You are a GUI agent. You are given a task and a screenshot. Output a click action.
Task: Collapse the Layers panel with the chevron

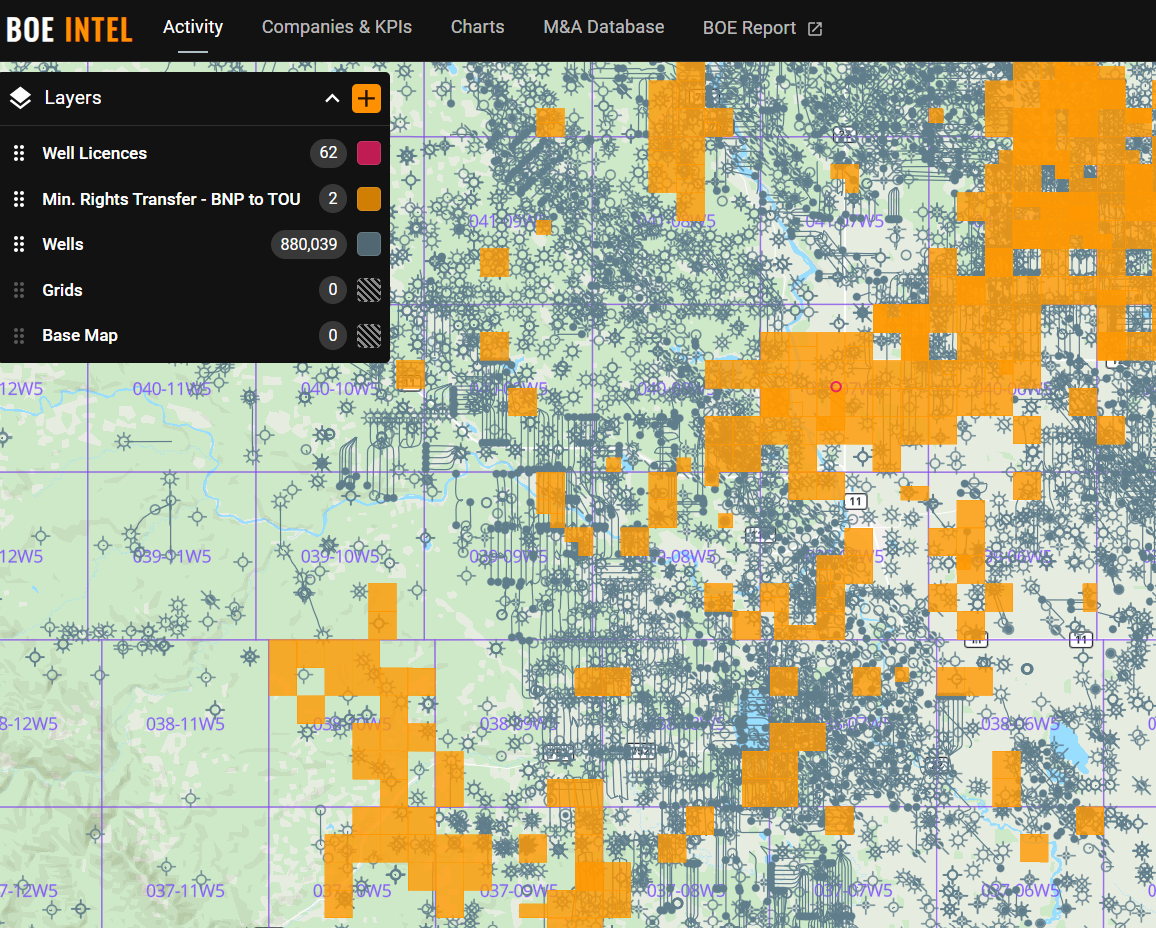coord(332,98)
